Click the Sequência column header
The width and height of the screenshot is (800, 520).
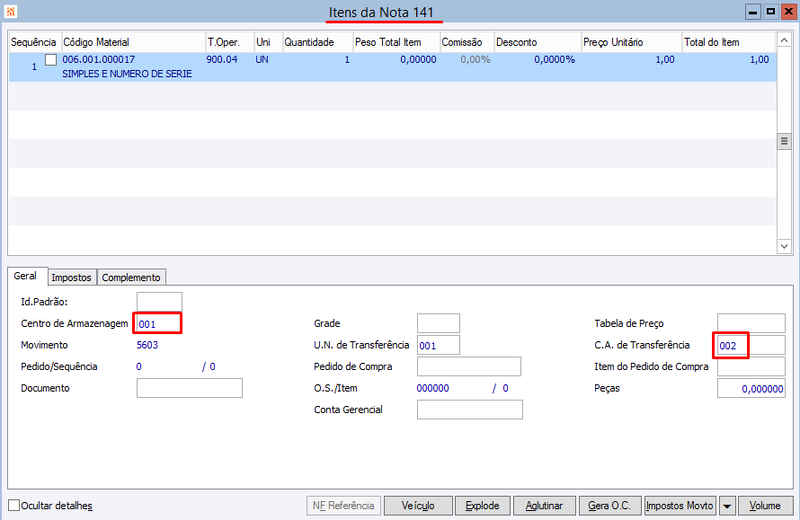34,42
